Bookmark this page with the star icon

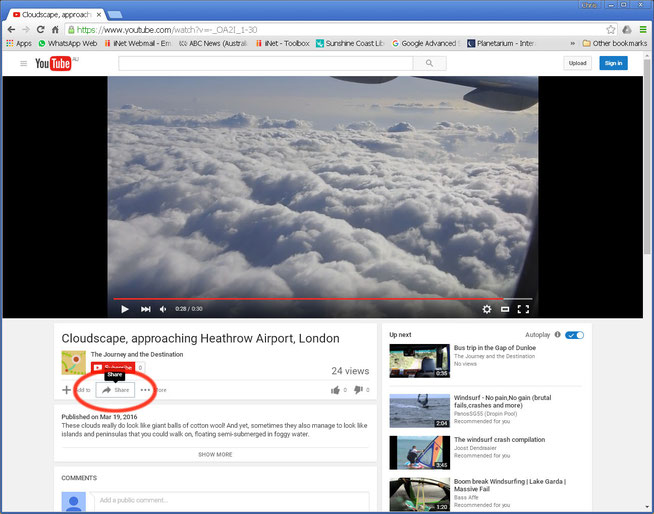pyautogui.click(x=611, y=30)
